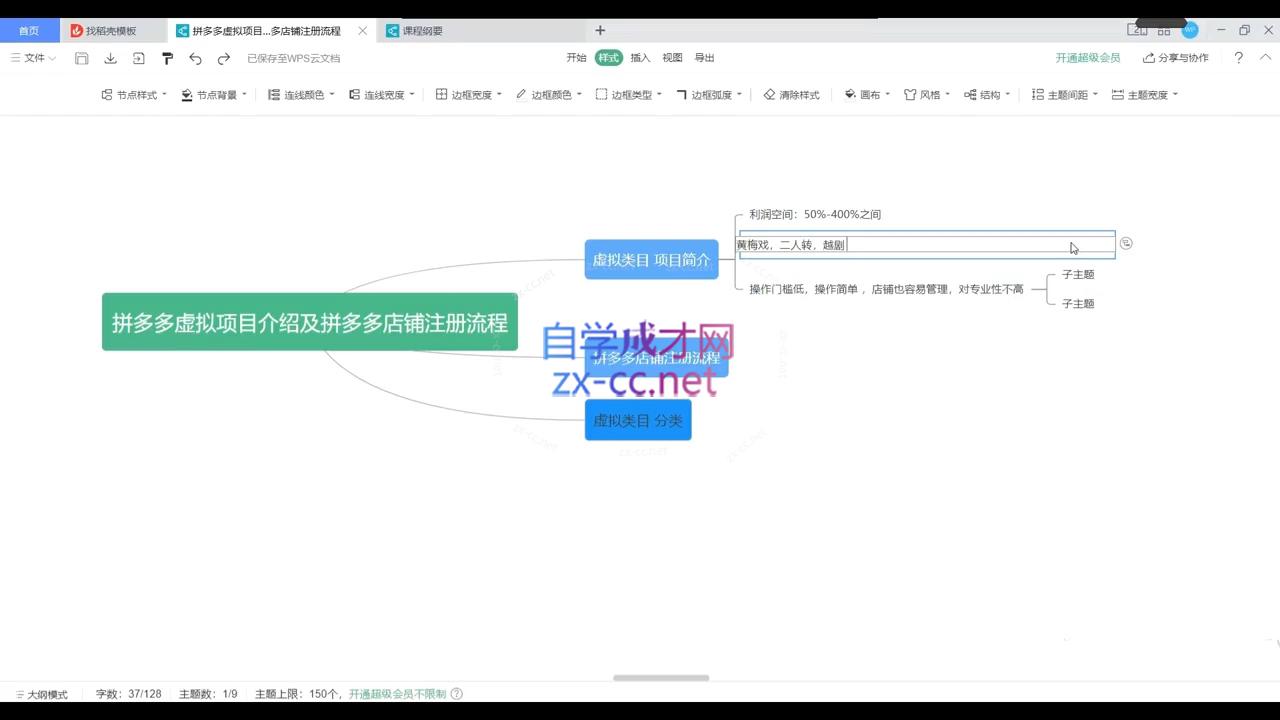Click in the 黄梅戏，二人转，越剧 text field
Image resolution: width=1280 pixels, height=720 pixels.
coord(927,244)
